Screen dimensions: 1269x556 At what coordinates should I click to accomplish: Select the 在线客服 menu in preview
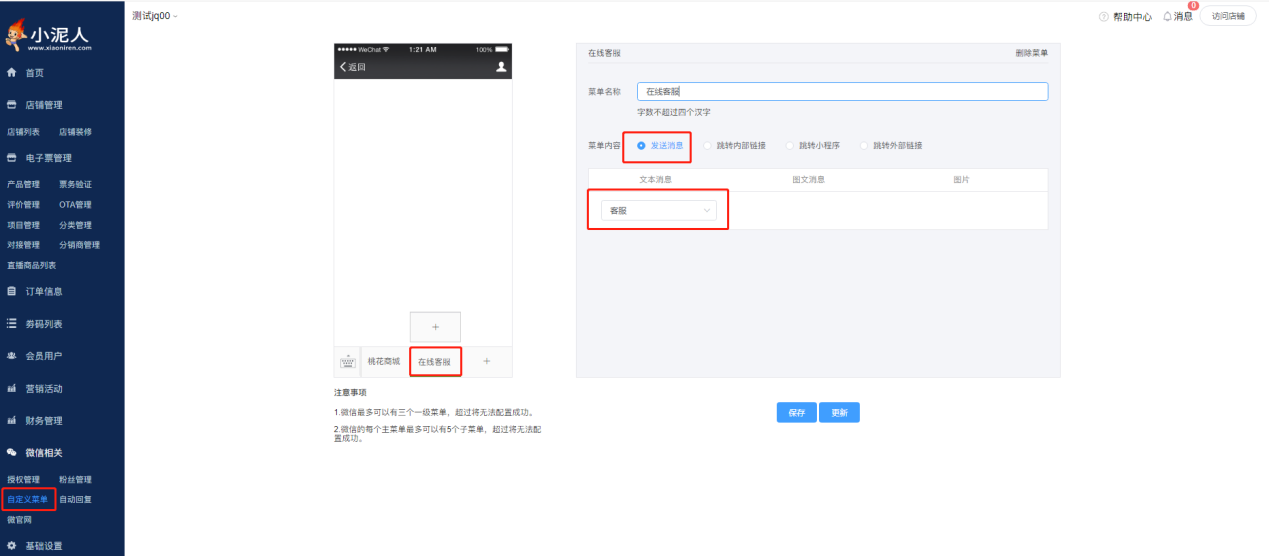(435, 361)
